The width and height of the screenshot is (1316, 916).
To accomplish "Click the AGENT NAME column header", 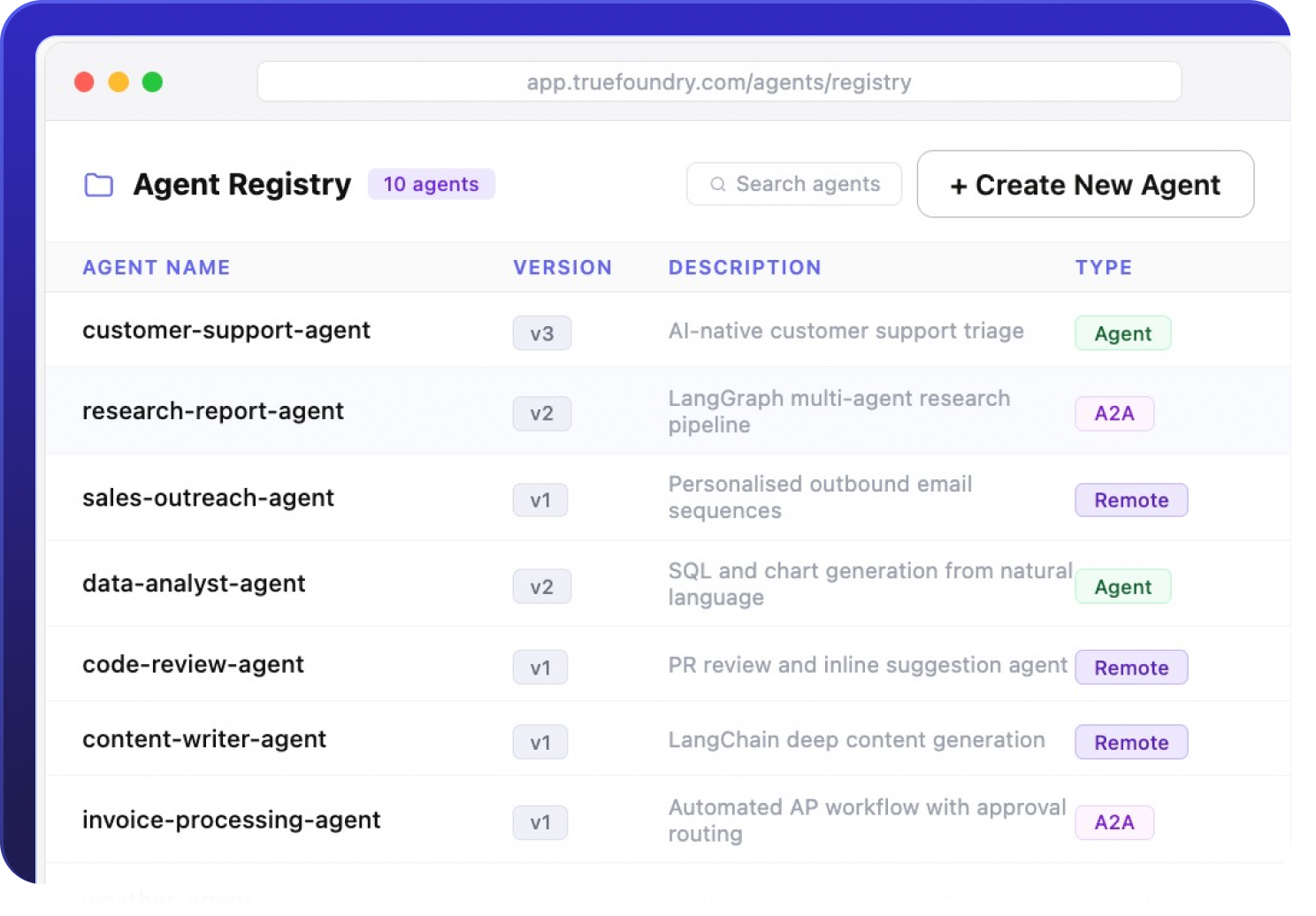I will (x=157, y=267).
